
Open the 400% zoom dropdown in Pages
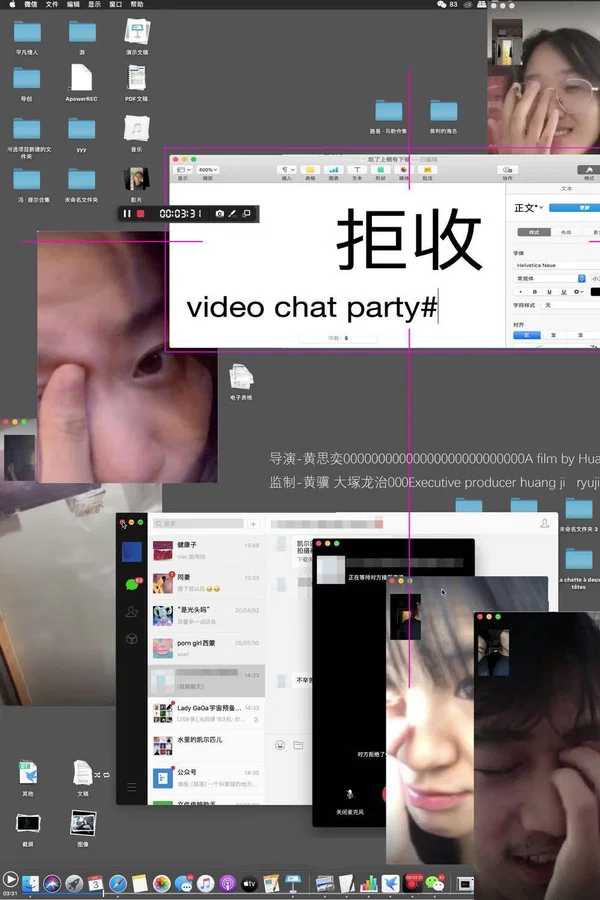coord(208,170)
